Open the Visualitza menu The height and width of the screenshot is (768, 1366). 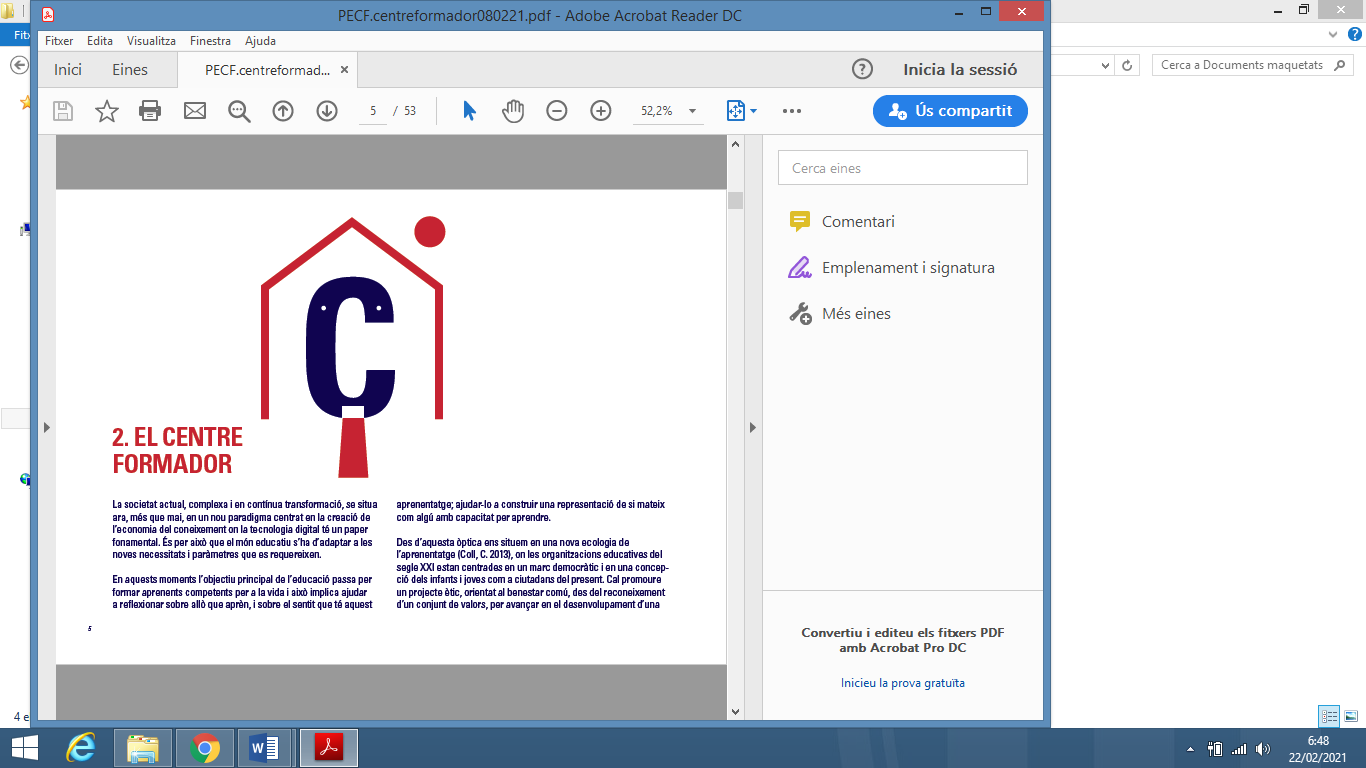151,41
